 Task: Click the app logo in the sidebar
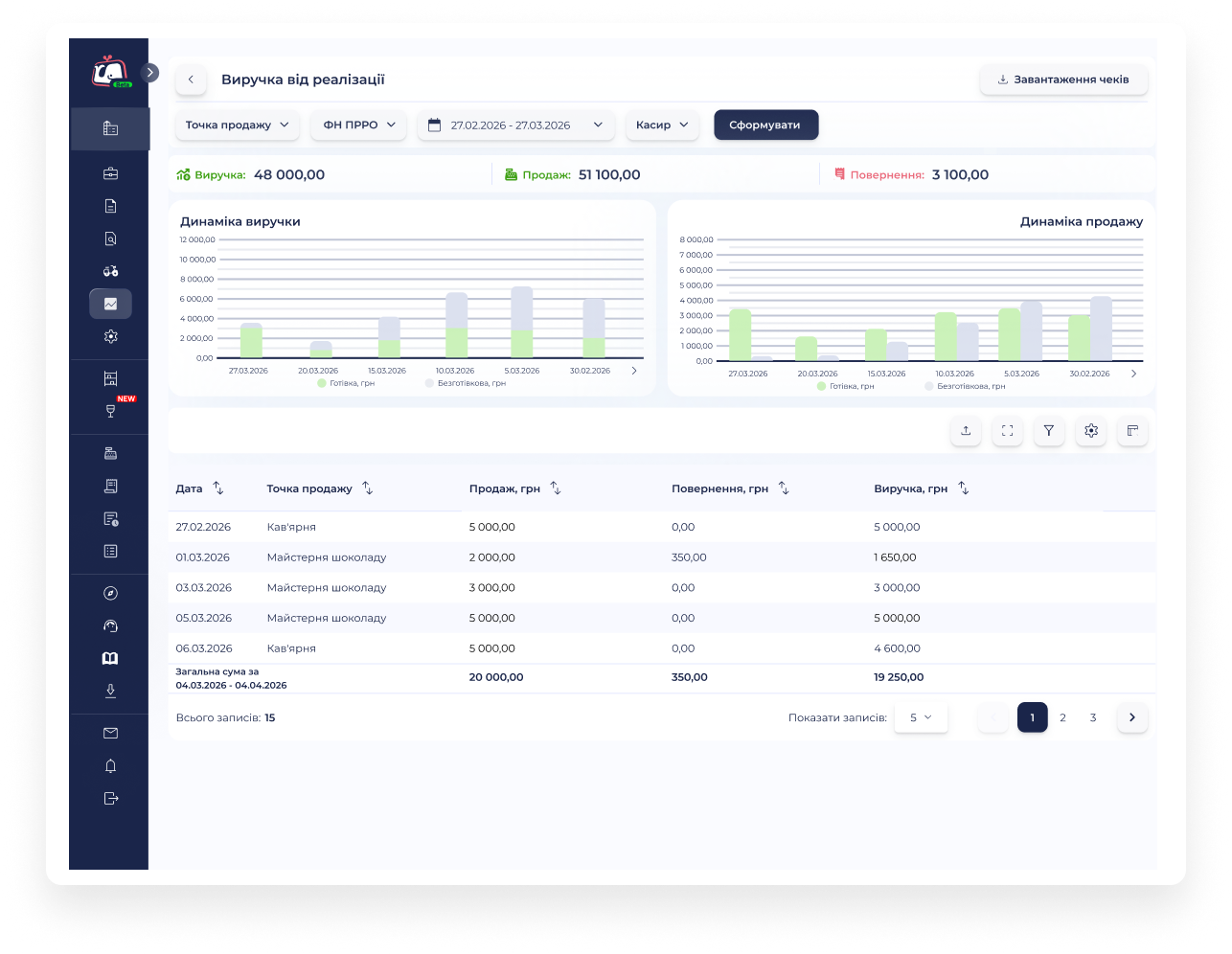(110, 72)
